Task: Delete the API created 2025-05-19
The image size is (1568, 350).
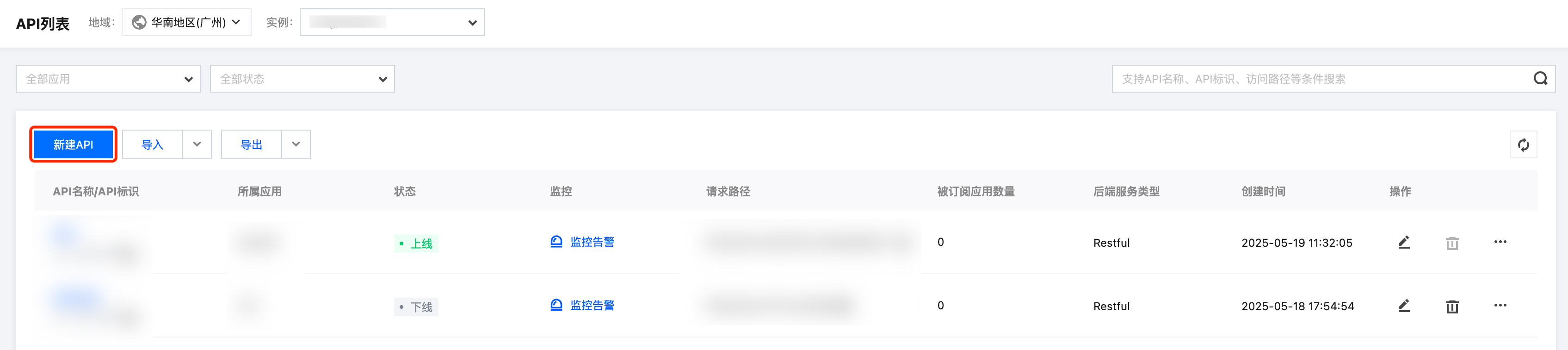Action: (x=1452, y=244)
